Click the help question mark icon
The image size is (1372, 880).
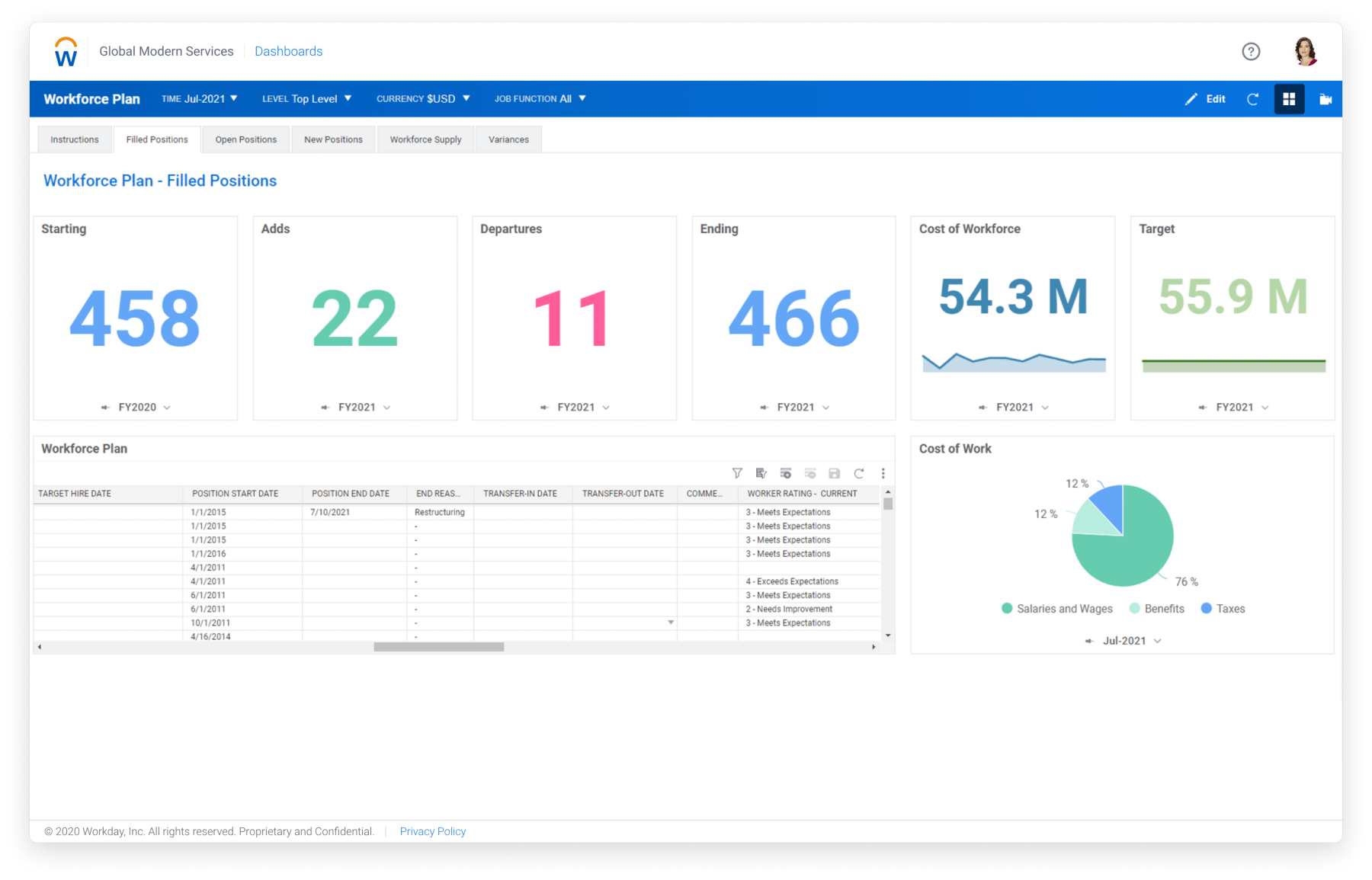click(1251, 52)
